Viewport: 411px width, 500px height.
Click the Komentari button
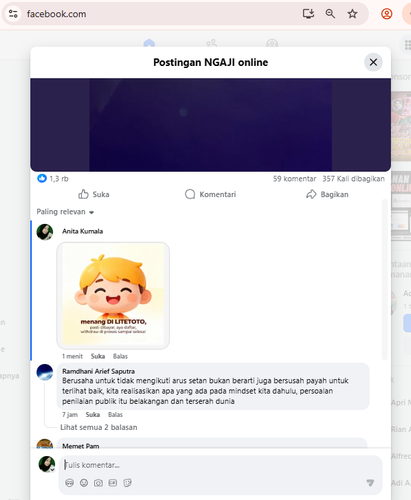tap(210, 194)
